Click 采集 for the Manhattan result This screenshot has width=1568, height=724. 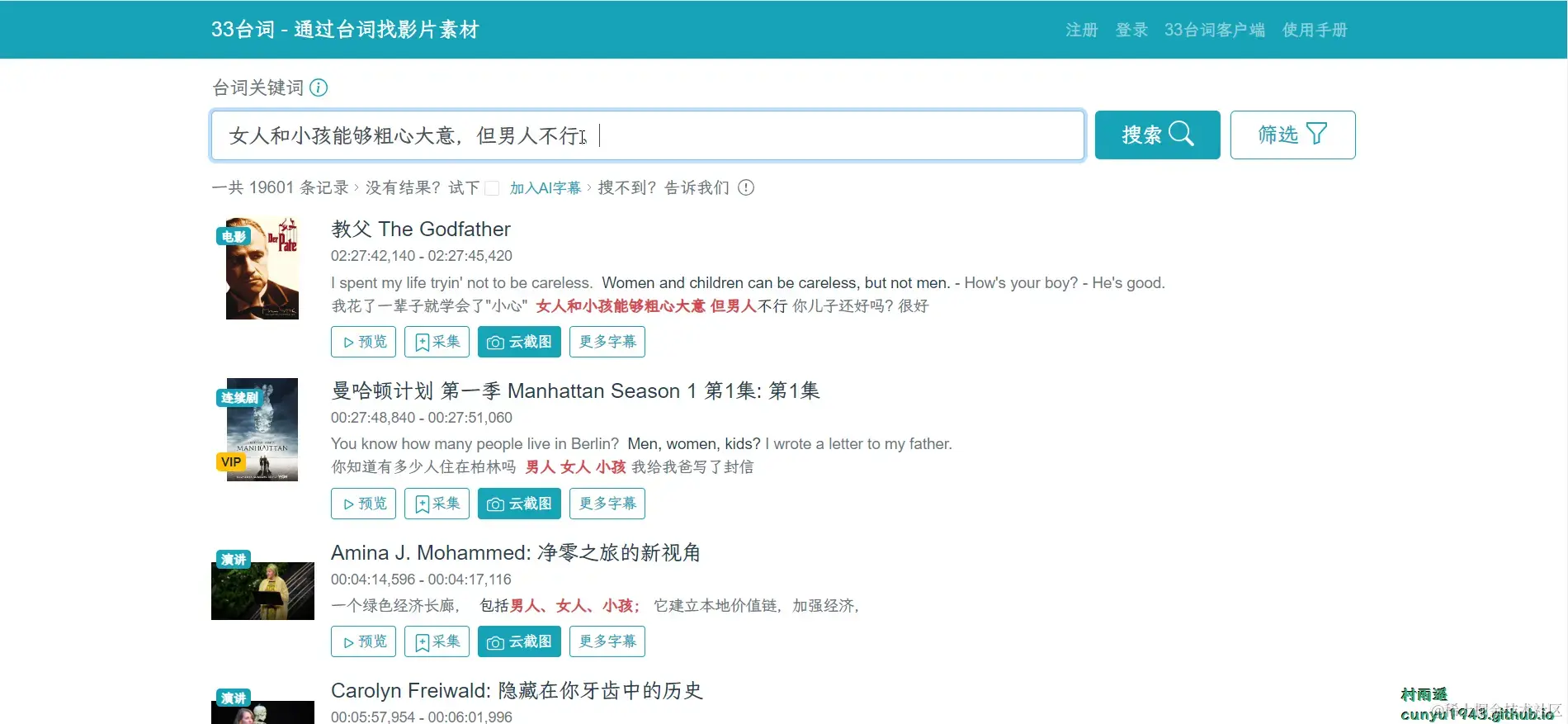437,504
